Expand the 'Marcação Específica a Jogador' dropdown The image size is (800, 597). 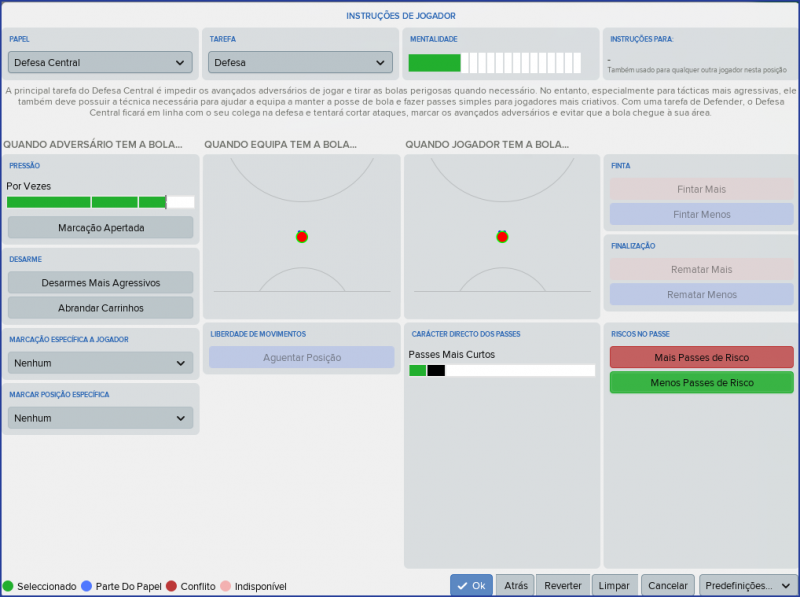pyautogui.click(x=100, y=363)
